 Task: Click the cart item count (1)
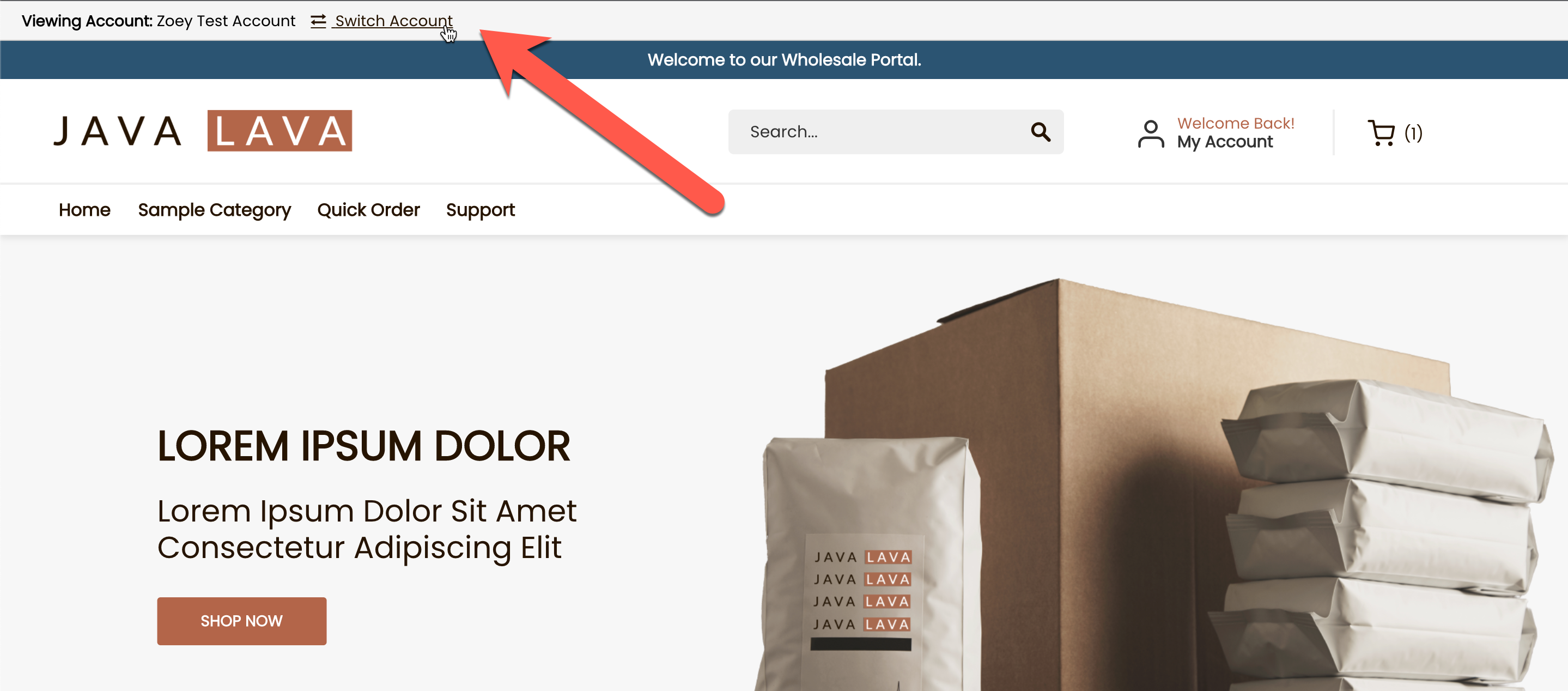click(x=1413, y=134)
